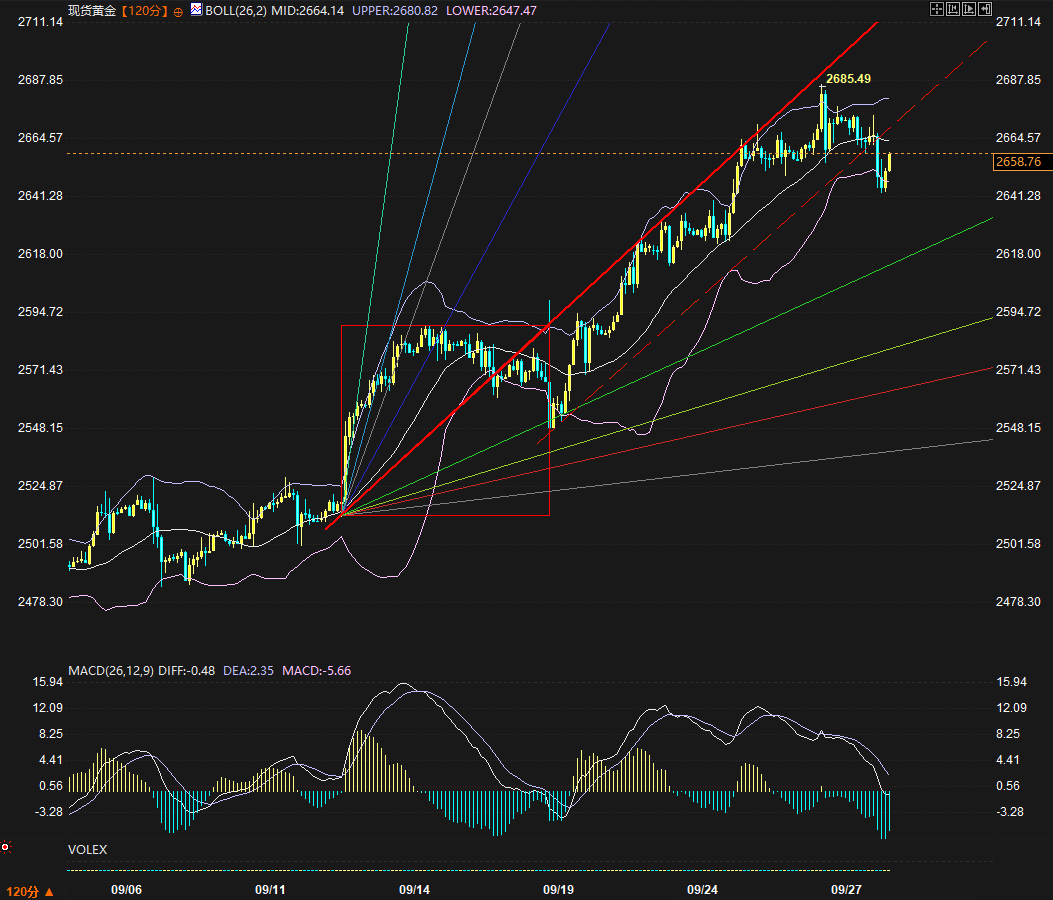Click the 09/24 date on time axis
This screenshot has width=1053, height=900.
pos(703,889)
